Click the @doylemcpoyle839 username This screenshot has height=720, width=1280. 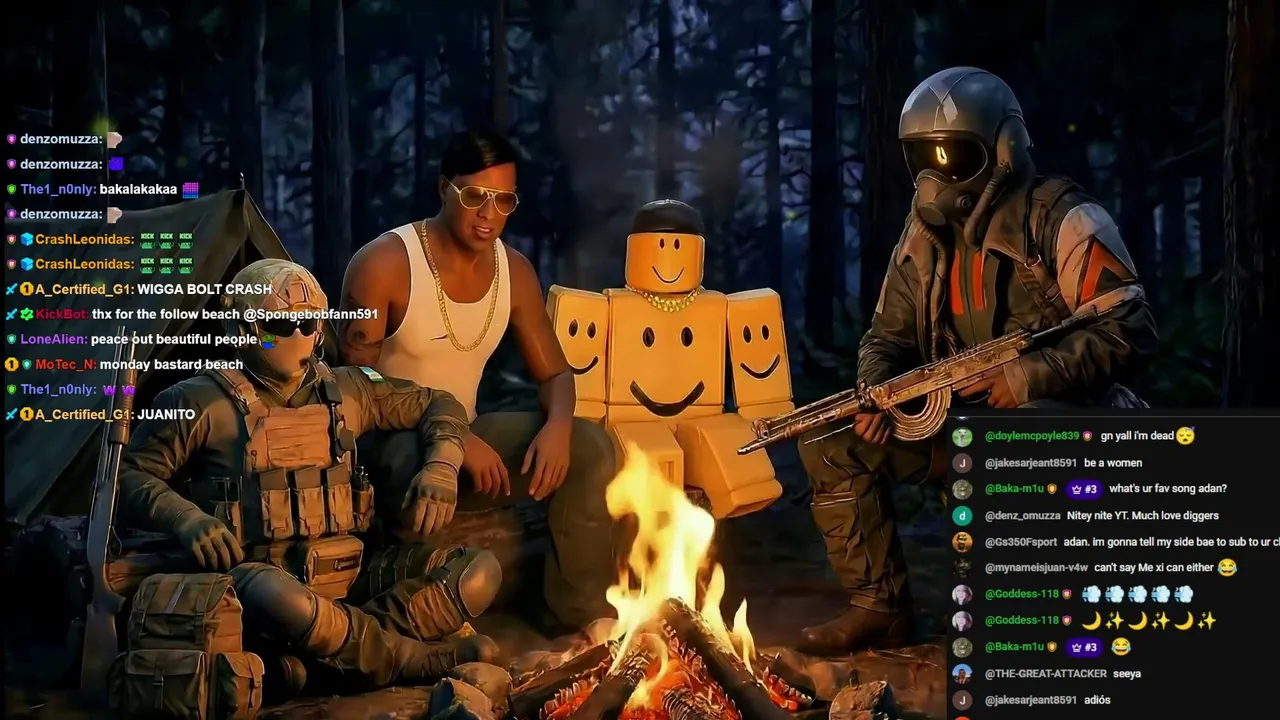point(1032,437)
